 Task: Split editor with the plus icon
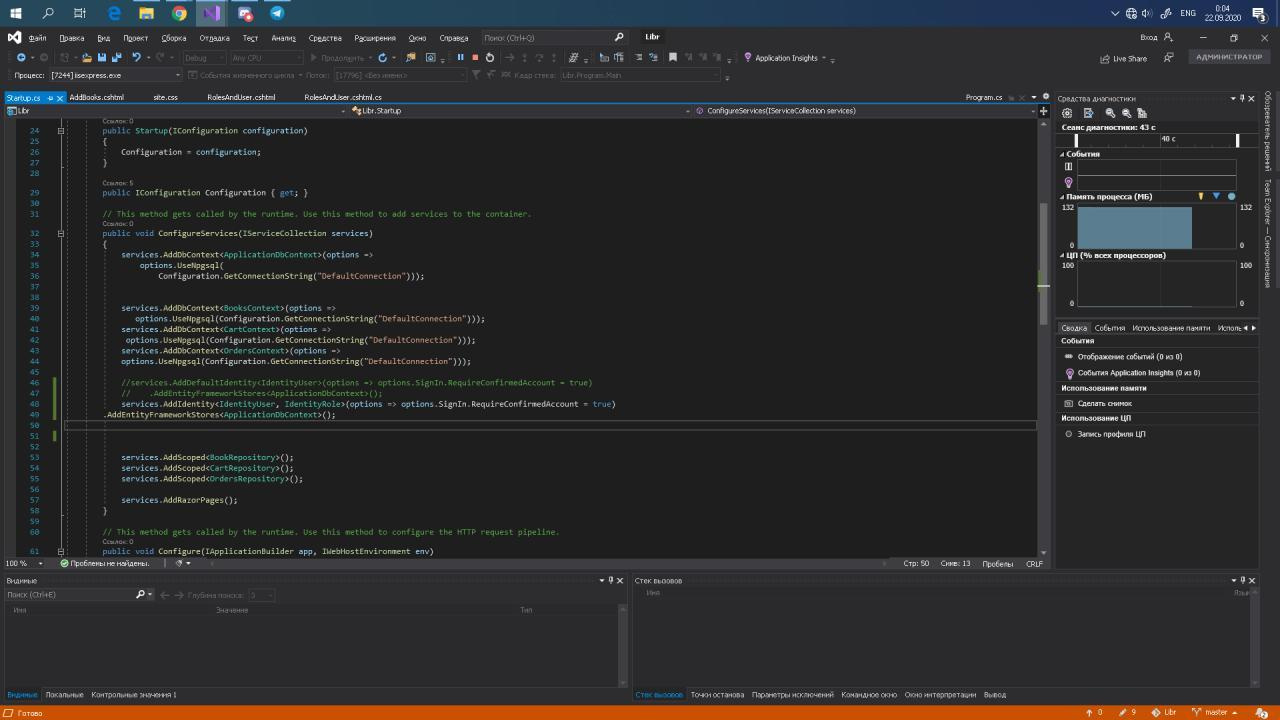[1044, 111]
